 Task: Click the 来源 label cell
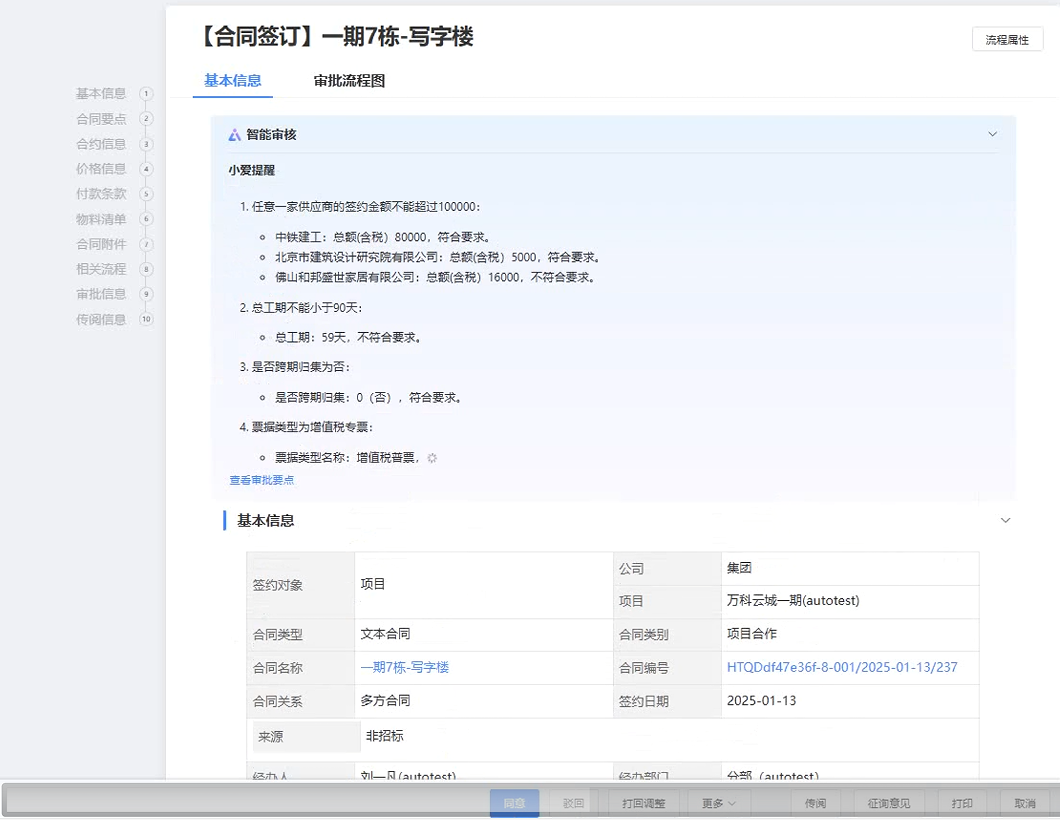click(x=306, y=737)
